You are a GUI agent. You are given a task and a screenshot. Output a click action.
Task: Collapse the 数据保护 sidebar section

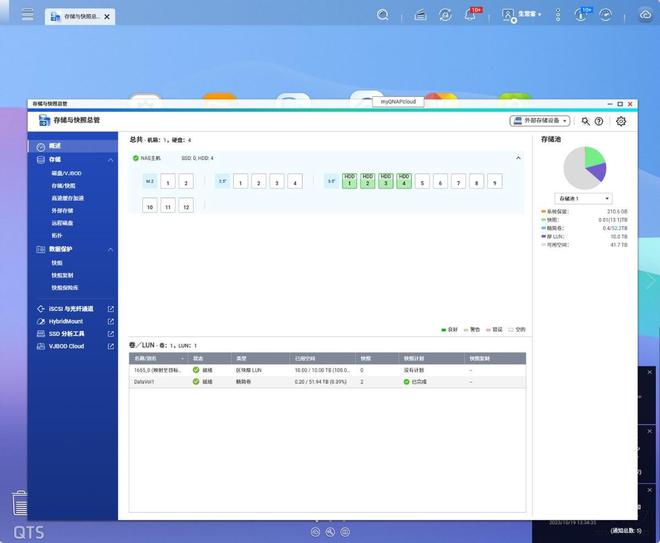pos(109,249)
